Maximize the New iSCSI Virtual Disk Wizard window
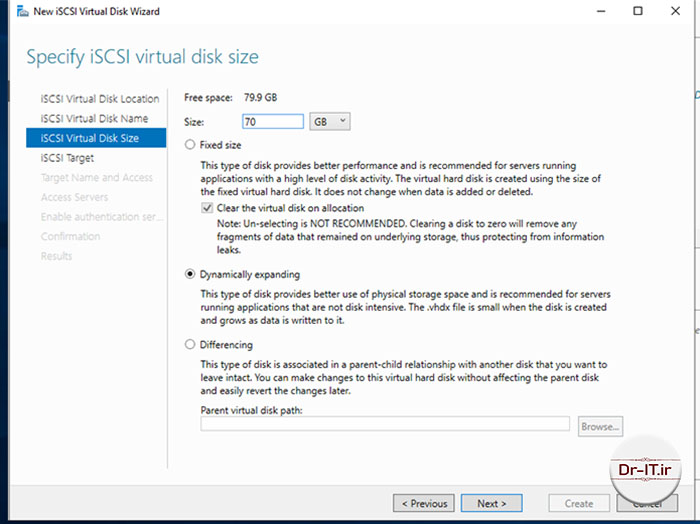700x524 pixels. pos(638,10)
